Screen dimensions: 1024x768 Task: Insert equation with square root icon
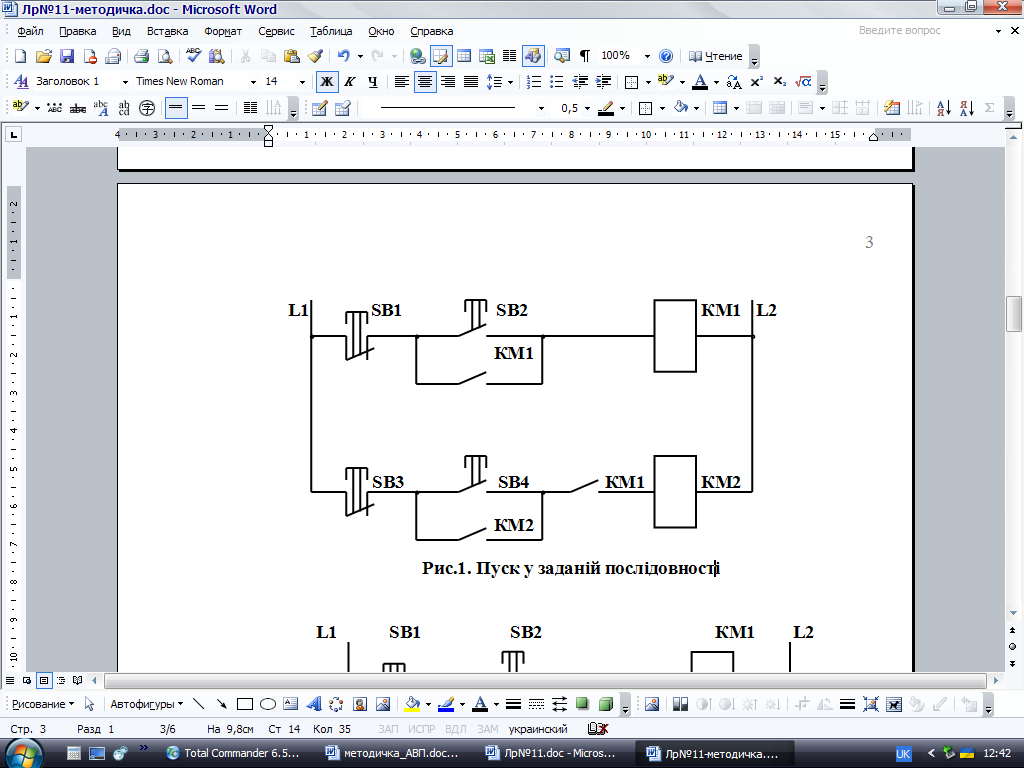click(803, 82)
